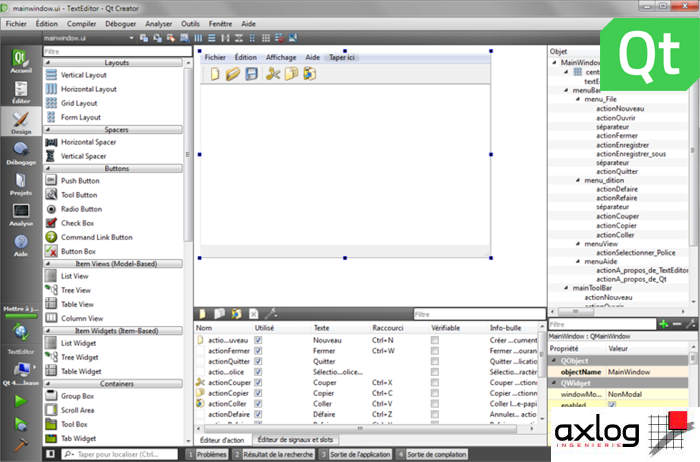Viewport: 700px width, 462px height.
Task: Enable Vérifiable for actionDefaire
Action: (x=435, y=414)
